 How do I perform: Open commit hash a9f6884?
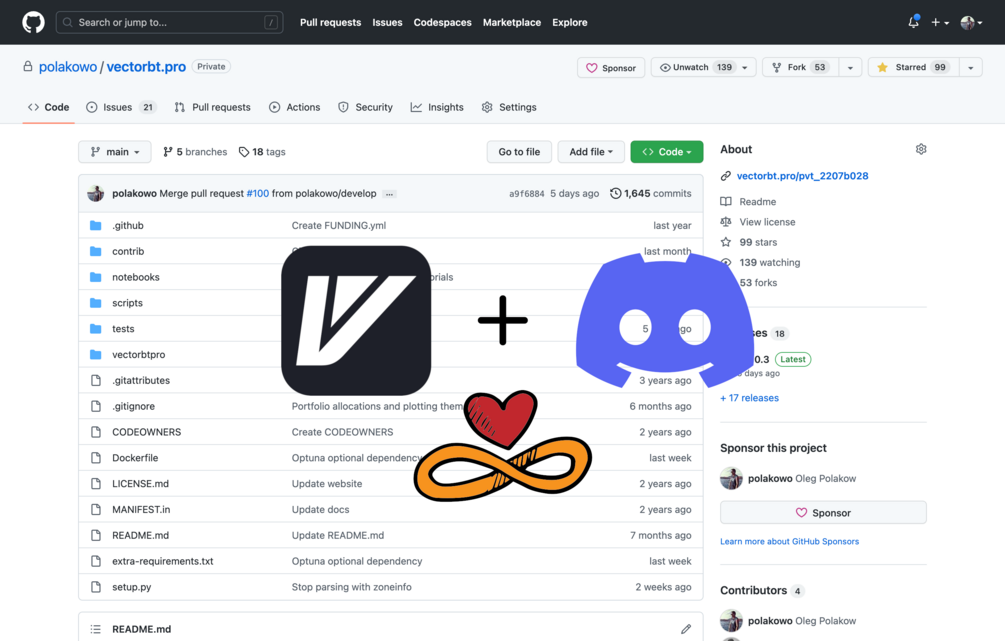point(527,194)
